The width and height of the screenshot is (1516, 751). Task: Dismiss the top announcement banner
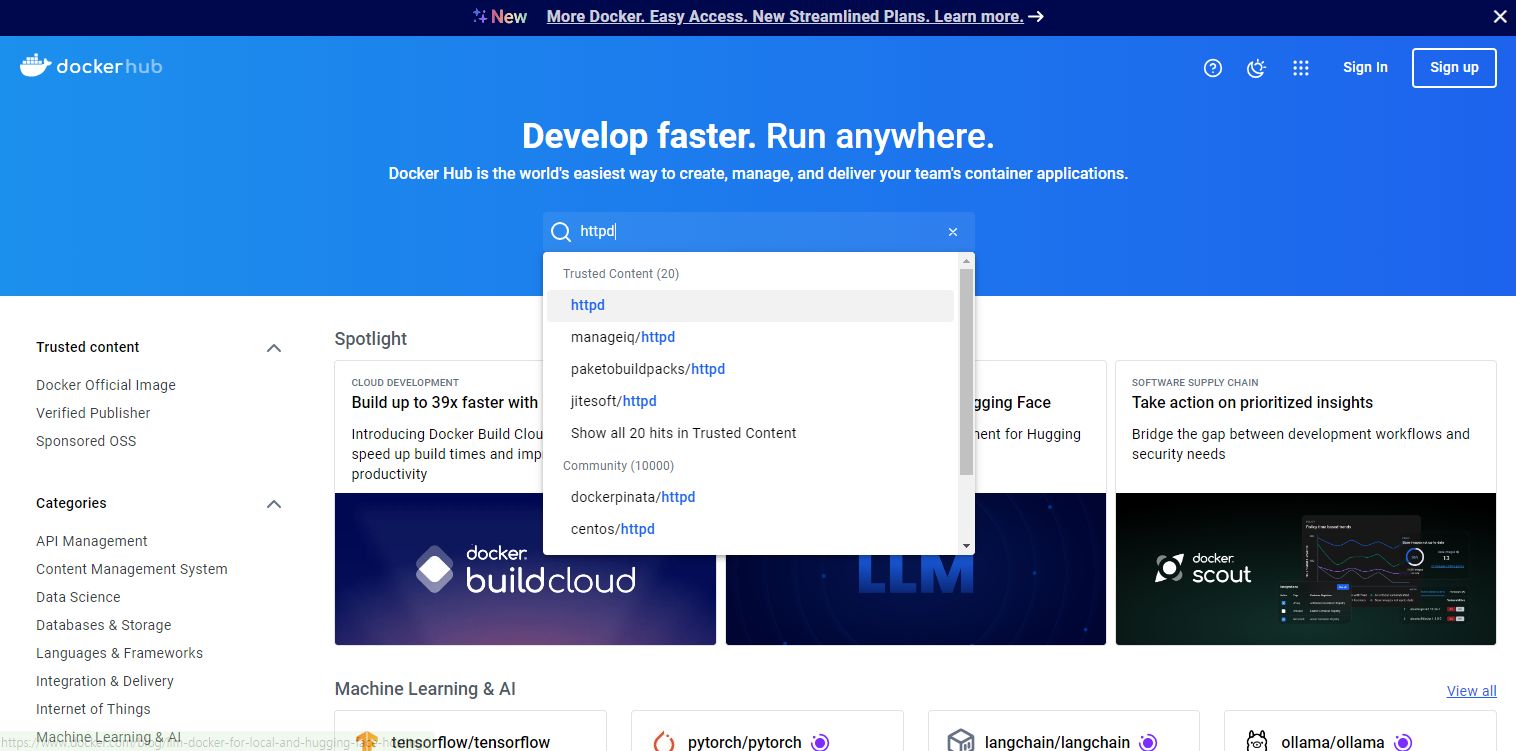point(1500,17)
